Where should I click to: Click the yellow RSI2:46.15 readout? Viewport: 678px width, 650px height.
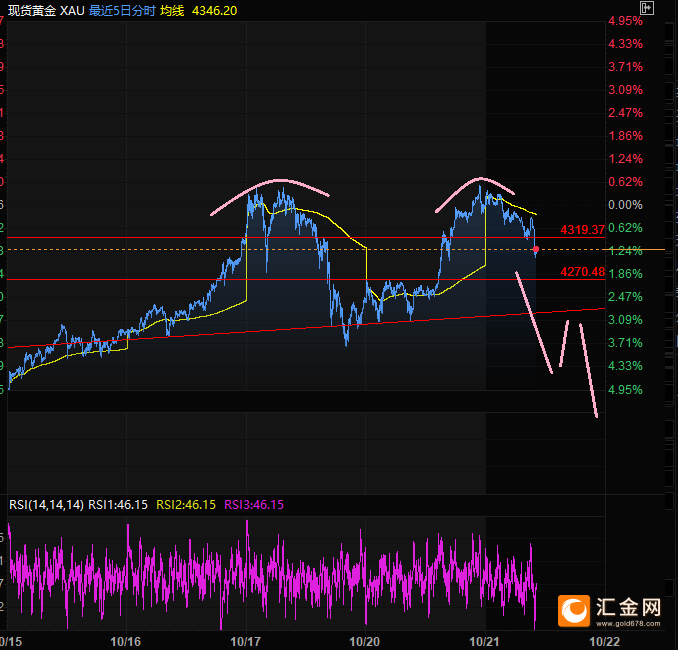186,505
